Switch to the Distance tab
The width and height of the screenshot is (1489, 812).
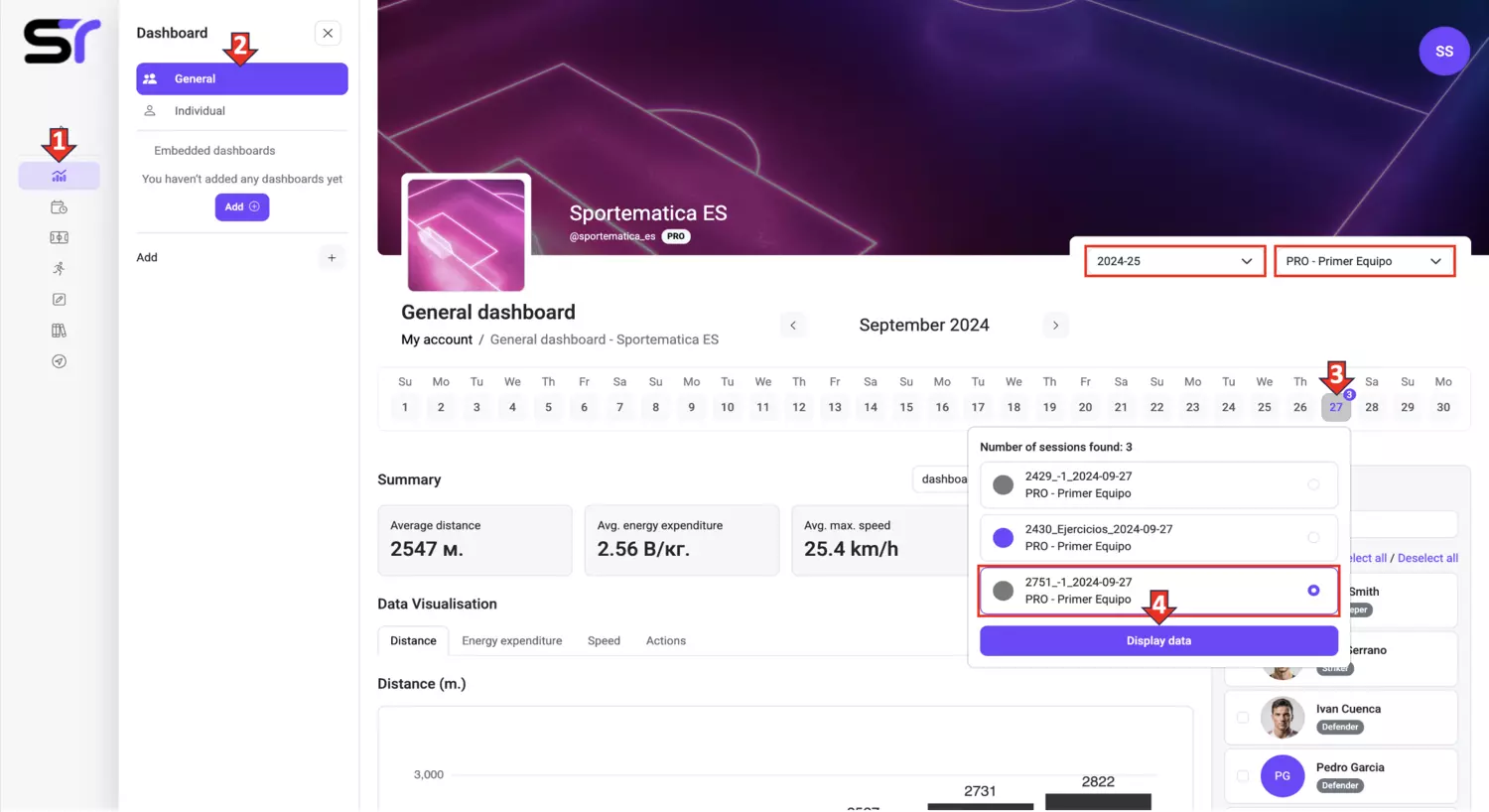click(x=413, y=640)
